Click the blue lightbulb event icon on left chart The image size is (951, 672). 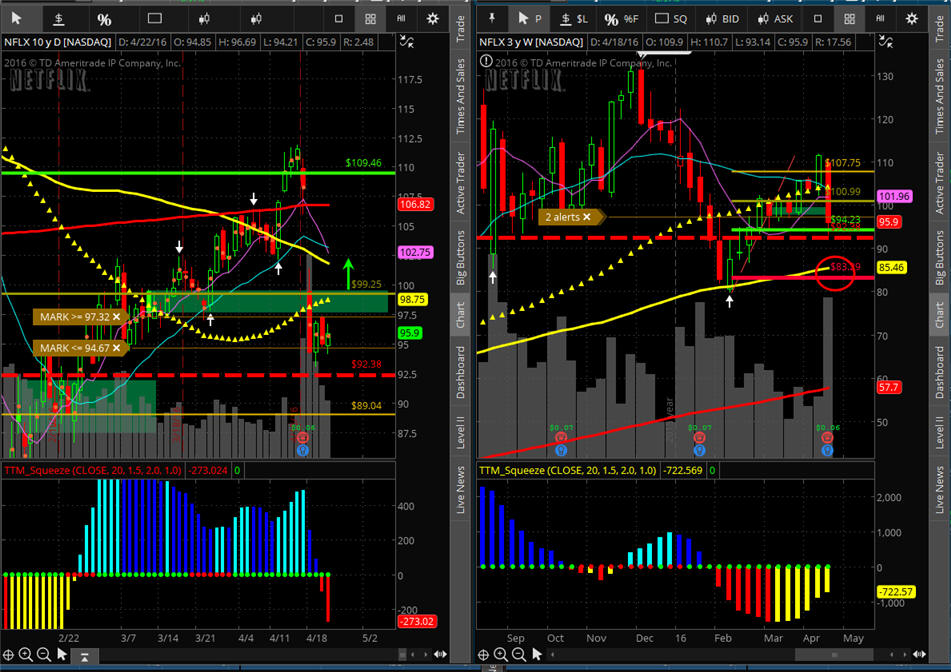tap(303, 450)
